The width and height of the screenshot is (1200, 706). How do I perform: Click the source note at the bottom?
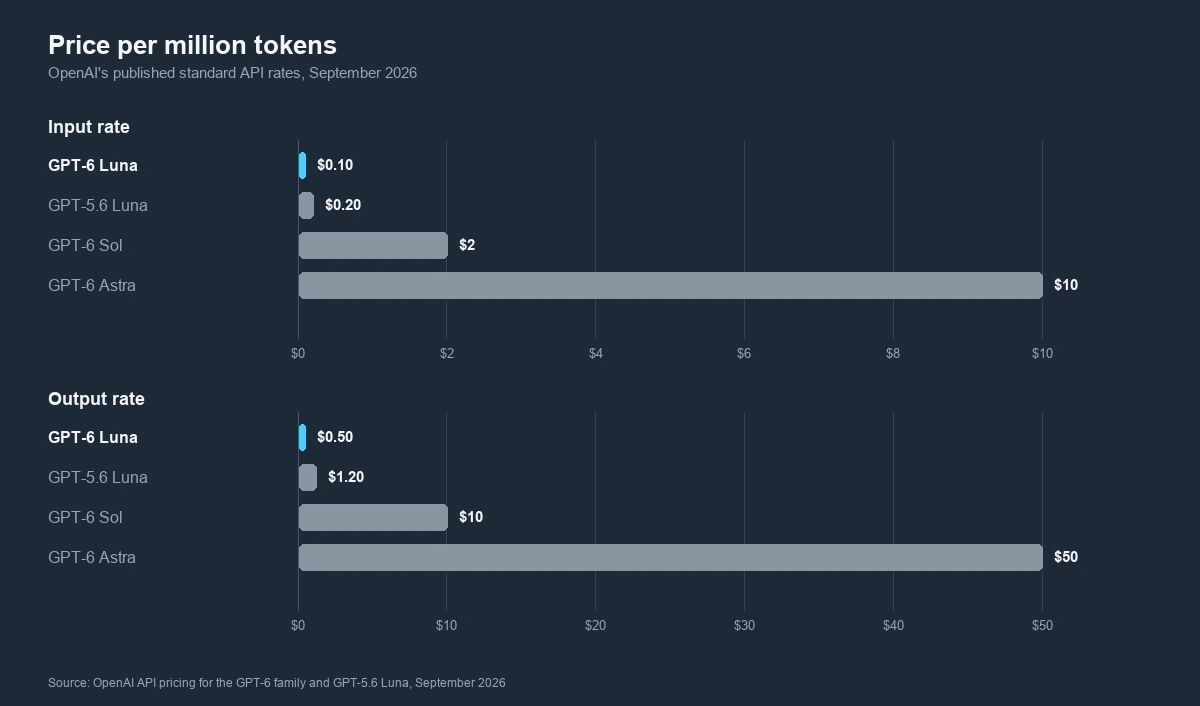(x=277, y=683)
